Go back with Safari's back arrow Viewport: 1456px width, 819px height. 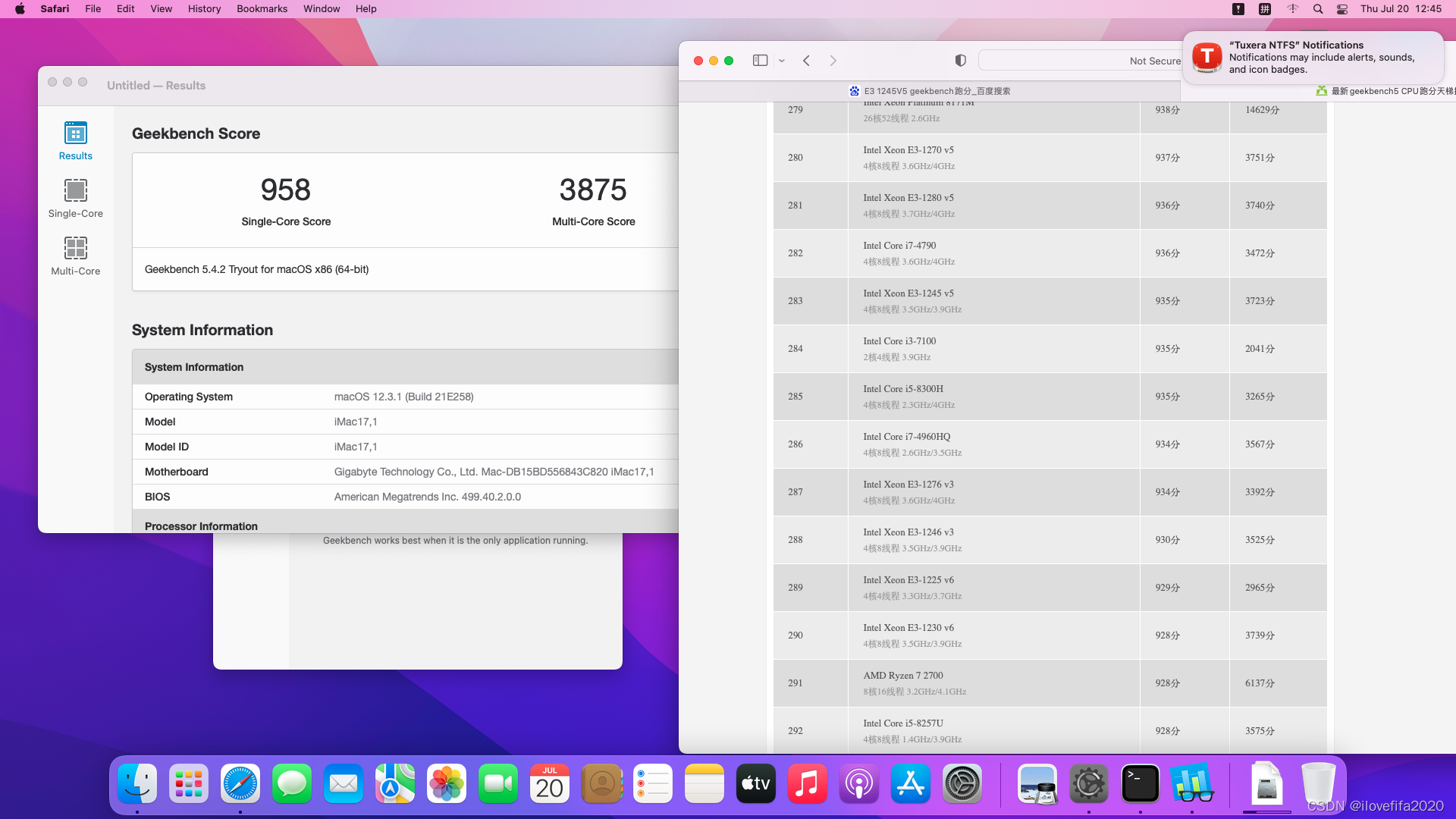pos(807,61)
